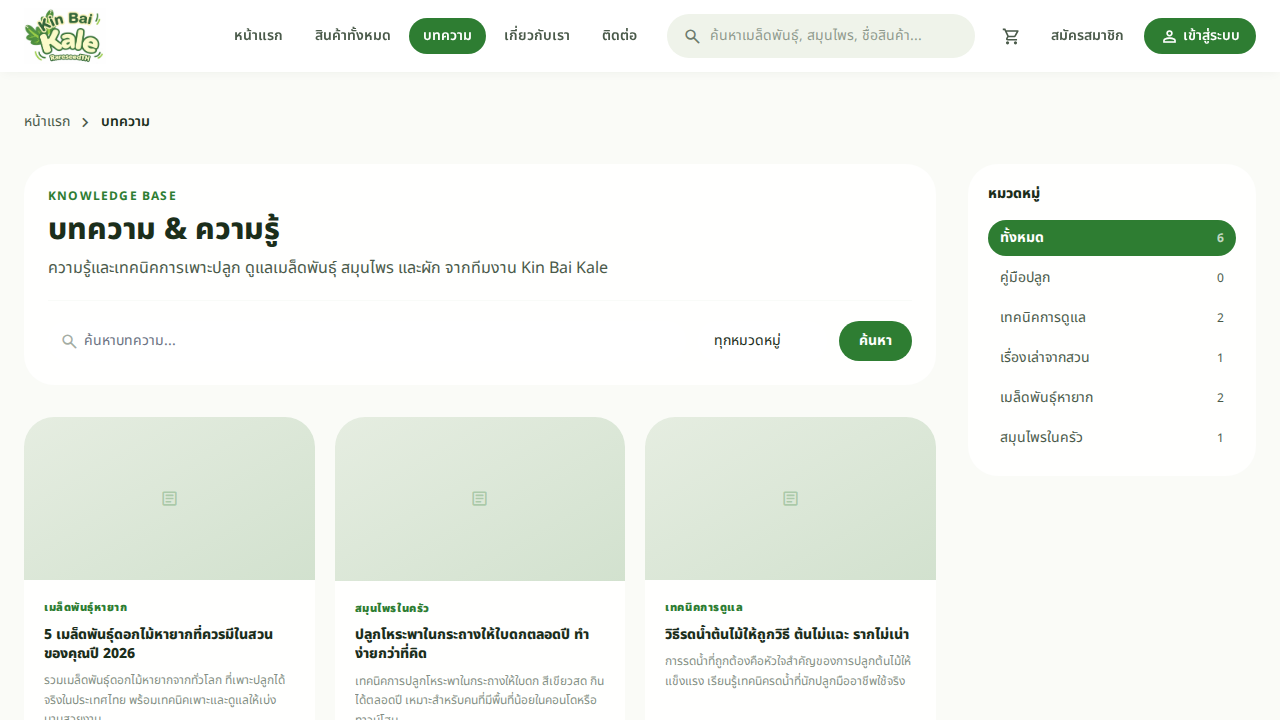
Task: Open เกี่ยวกับเรา page from navbar
Action: [537, 36]
